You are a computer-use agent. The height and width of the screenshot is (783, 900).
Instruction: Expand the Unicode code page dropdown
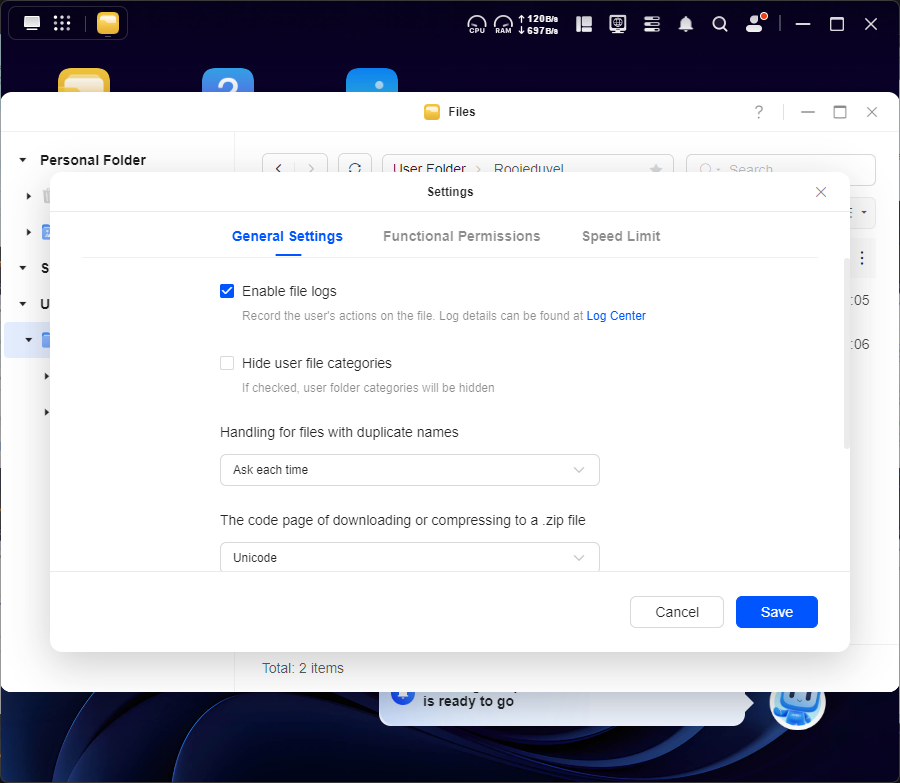point(409,557)
